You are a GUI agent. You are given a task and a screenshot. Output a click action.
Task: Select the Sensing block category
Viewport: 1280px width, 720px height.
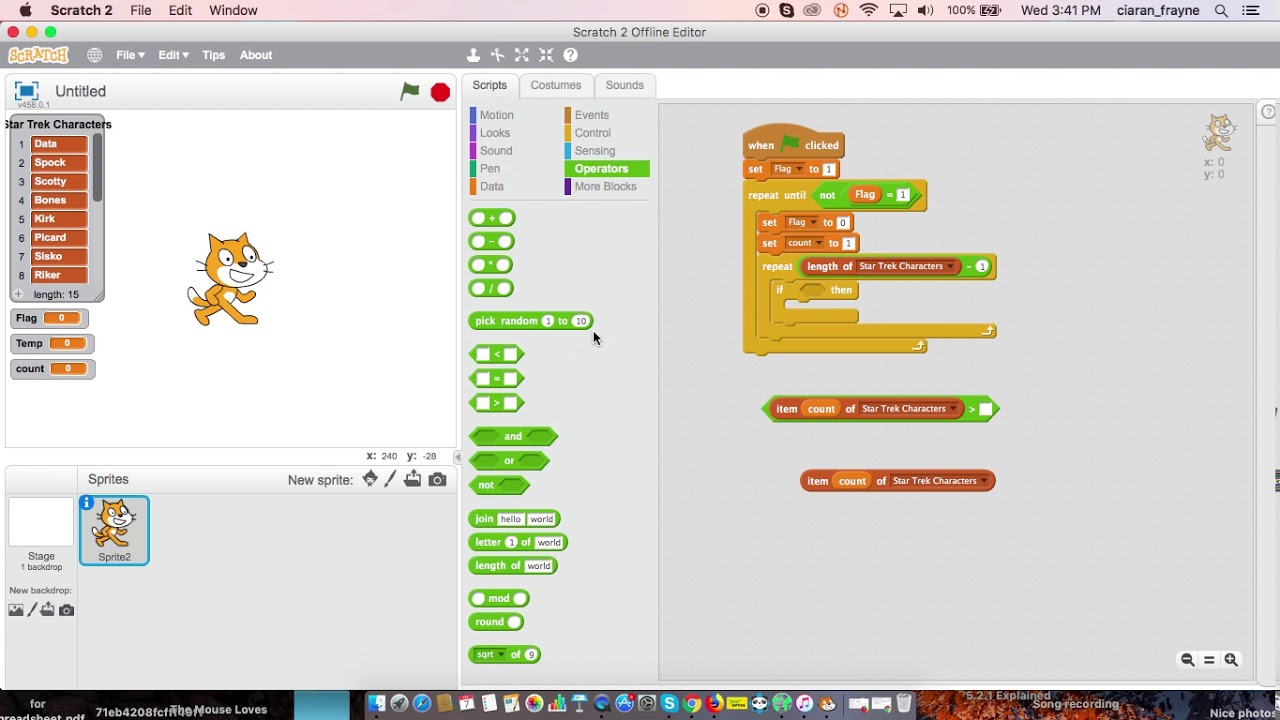[x=594, y=151]
